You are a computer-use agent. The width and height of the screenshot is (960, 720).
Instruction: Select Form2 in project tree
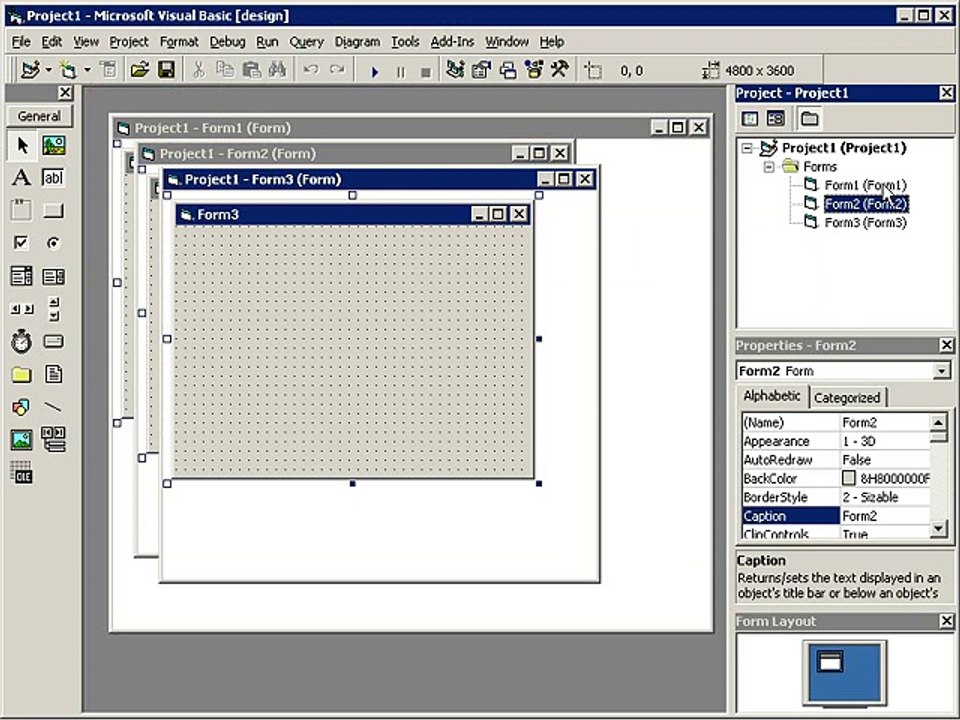click(x=866, y=204)
